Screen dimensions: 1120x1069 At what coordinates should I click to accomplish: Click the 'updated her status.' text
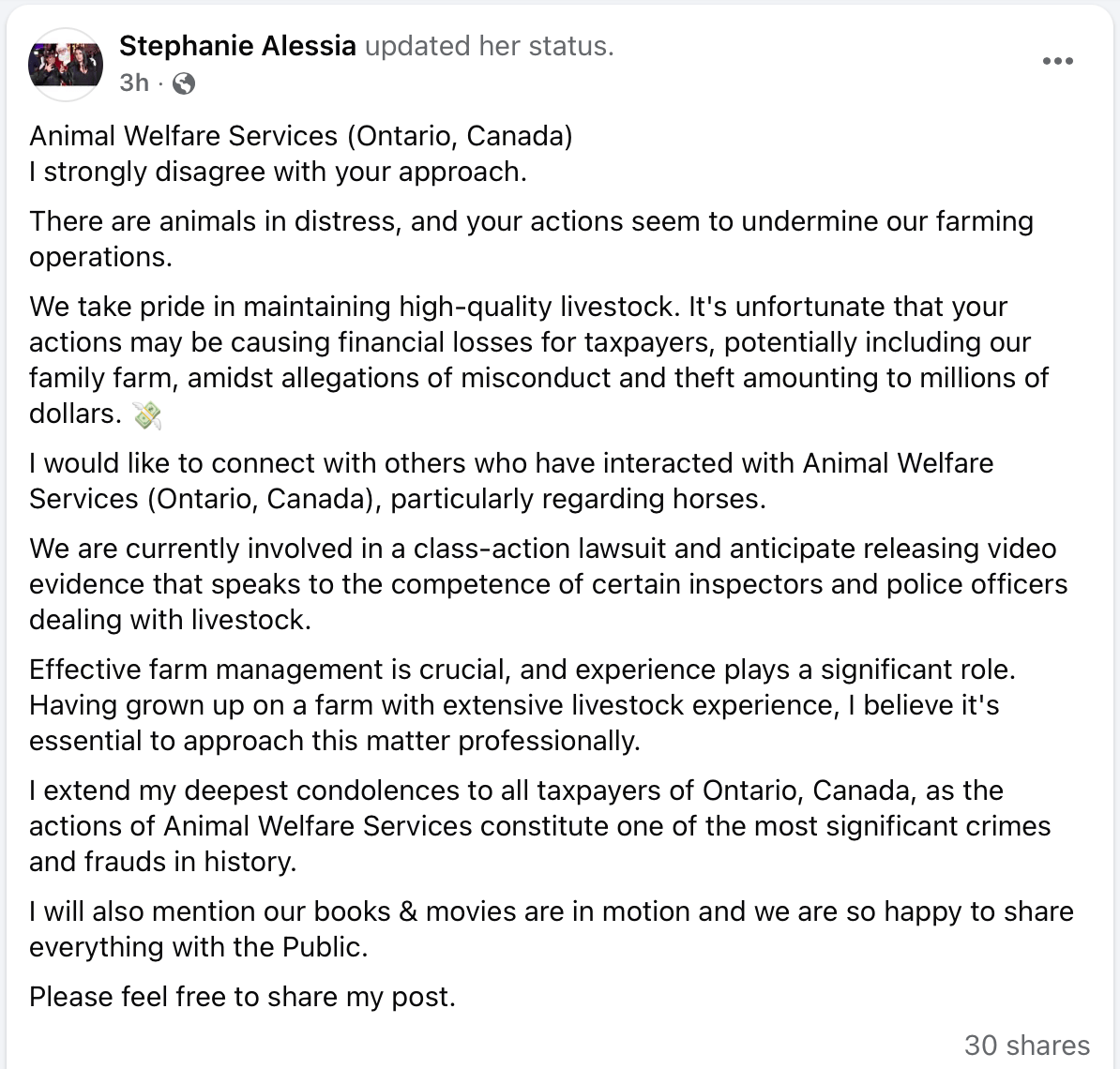coord(489,46)
